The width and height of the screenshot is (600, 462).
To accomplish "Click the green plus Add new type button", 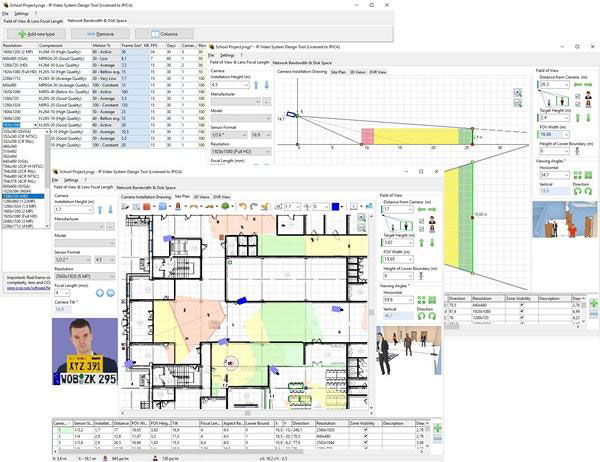I will click(41, 33).
